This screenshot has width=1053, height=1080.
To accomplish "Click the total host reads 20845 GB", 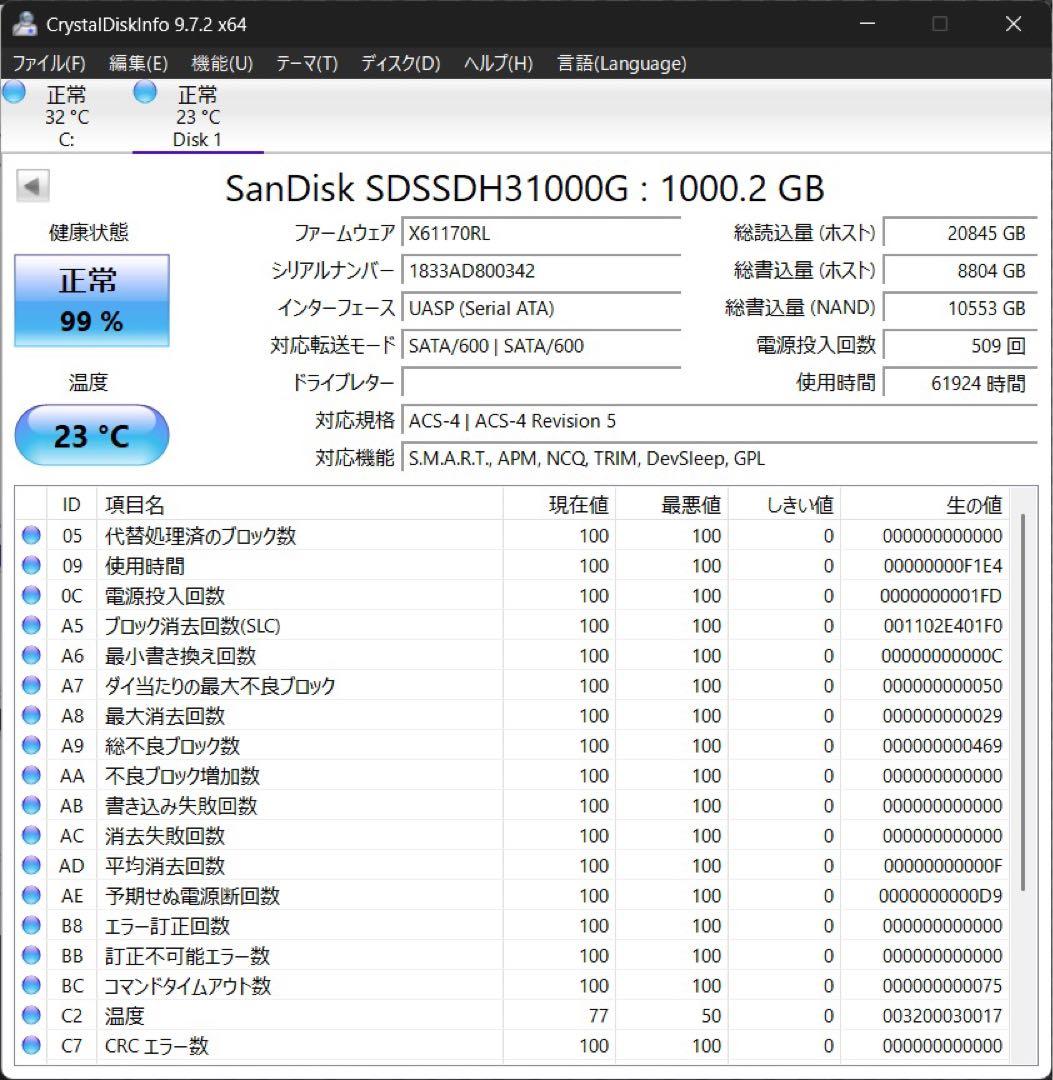I will (x=960, y=233).
